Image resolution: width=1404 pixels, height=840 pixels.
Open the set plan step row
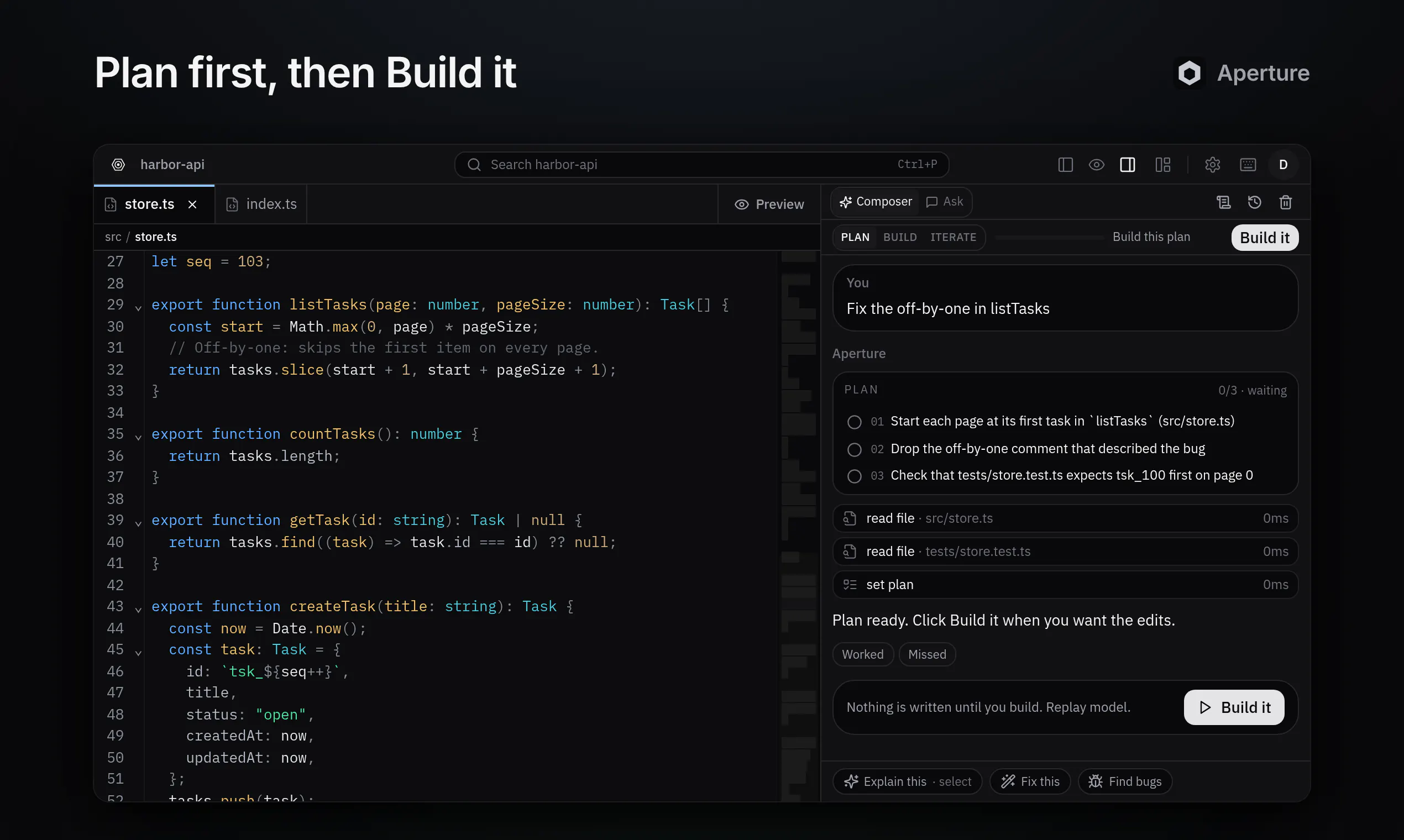1065,585
